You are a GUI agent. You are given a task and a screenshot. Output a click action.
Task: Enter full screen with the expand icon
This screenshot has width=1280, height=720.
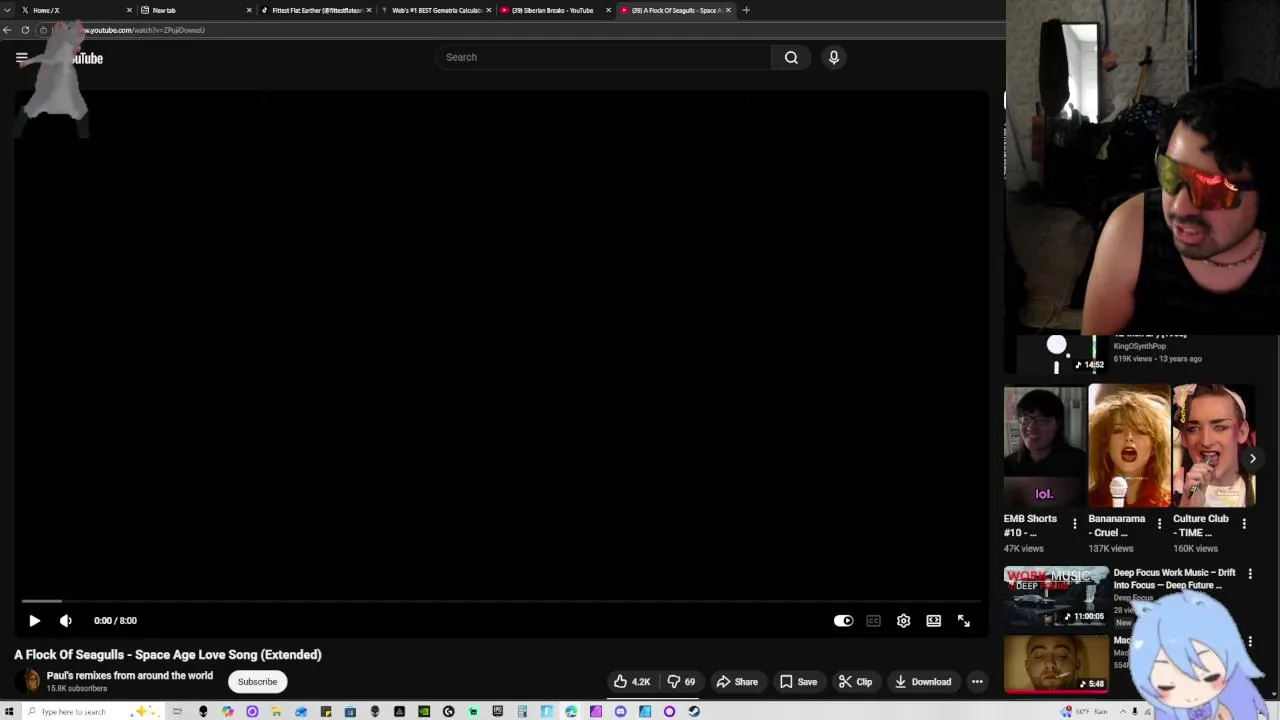(963, 621)
